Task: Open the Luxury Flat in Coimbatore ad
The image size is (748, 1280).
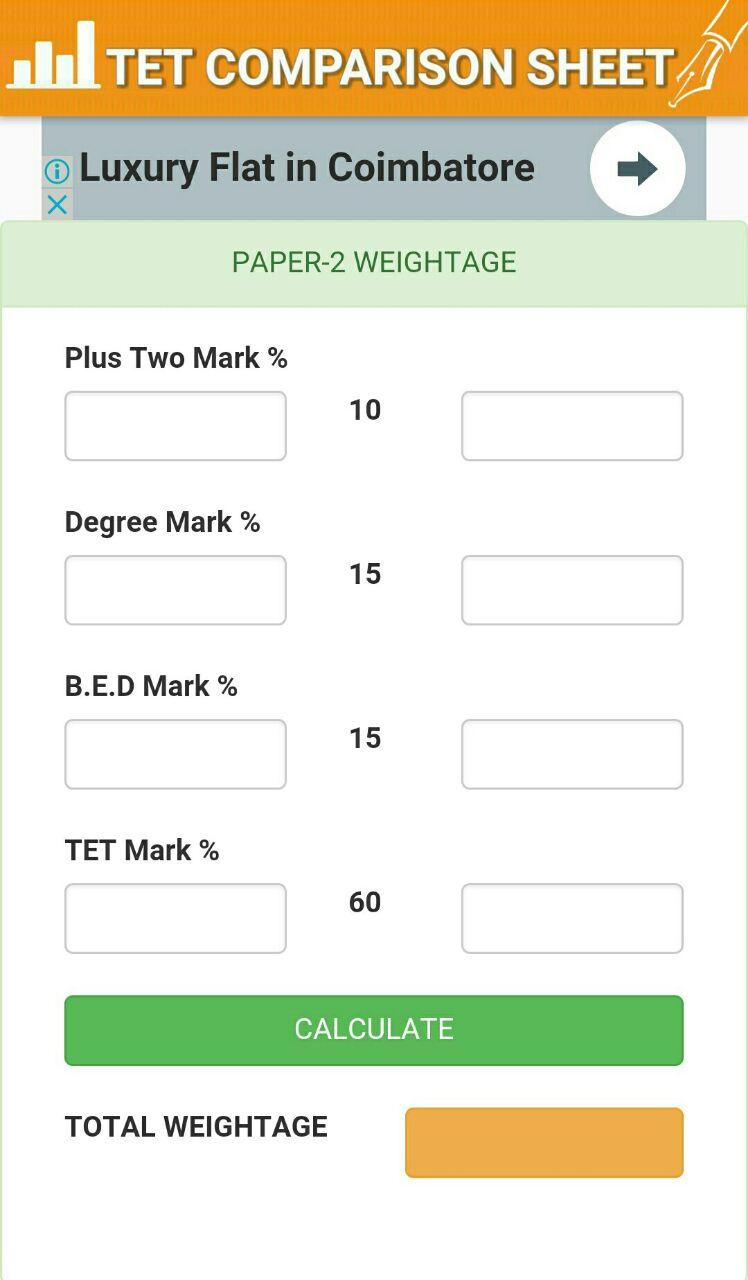Action: [x=307, y=168]
